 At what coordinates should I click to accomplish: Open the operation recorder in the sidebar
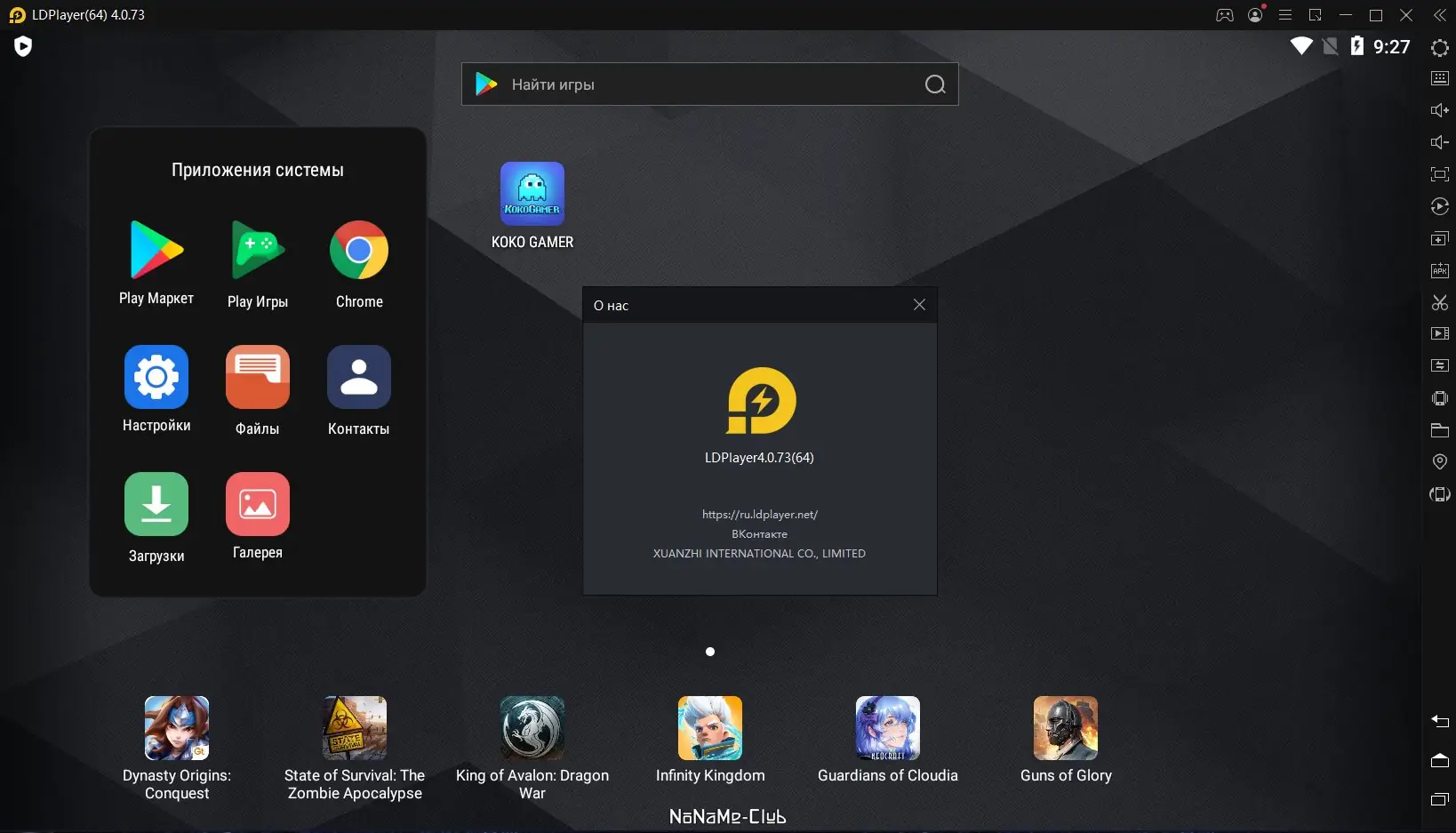tap(1440, 206)
